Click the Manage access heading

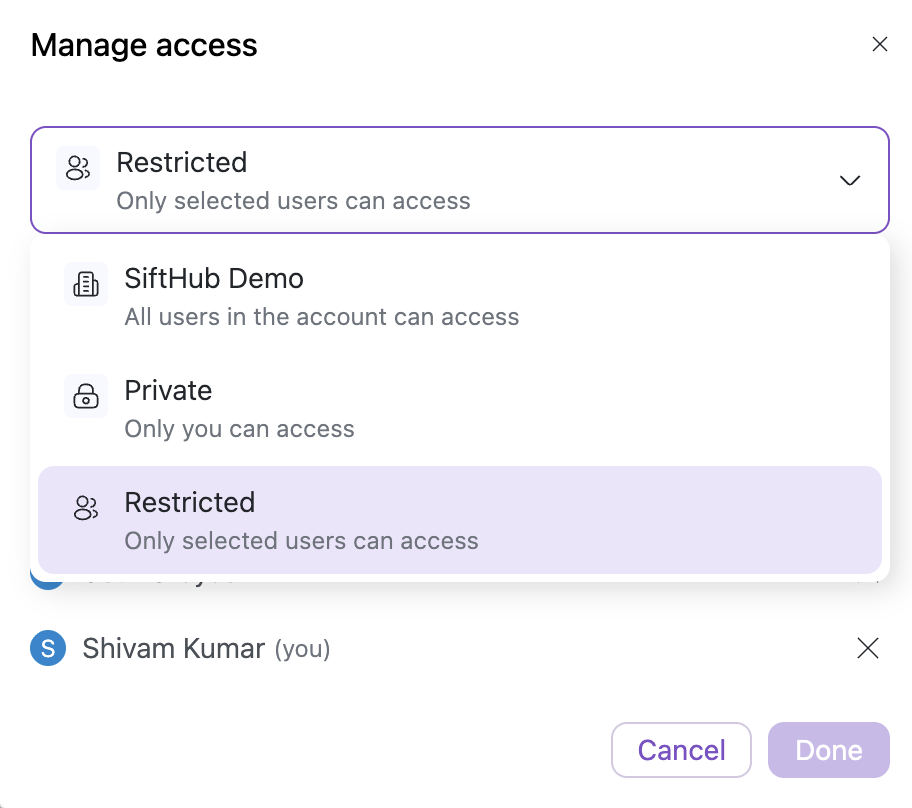144,45
